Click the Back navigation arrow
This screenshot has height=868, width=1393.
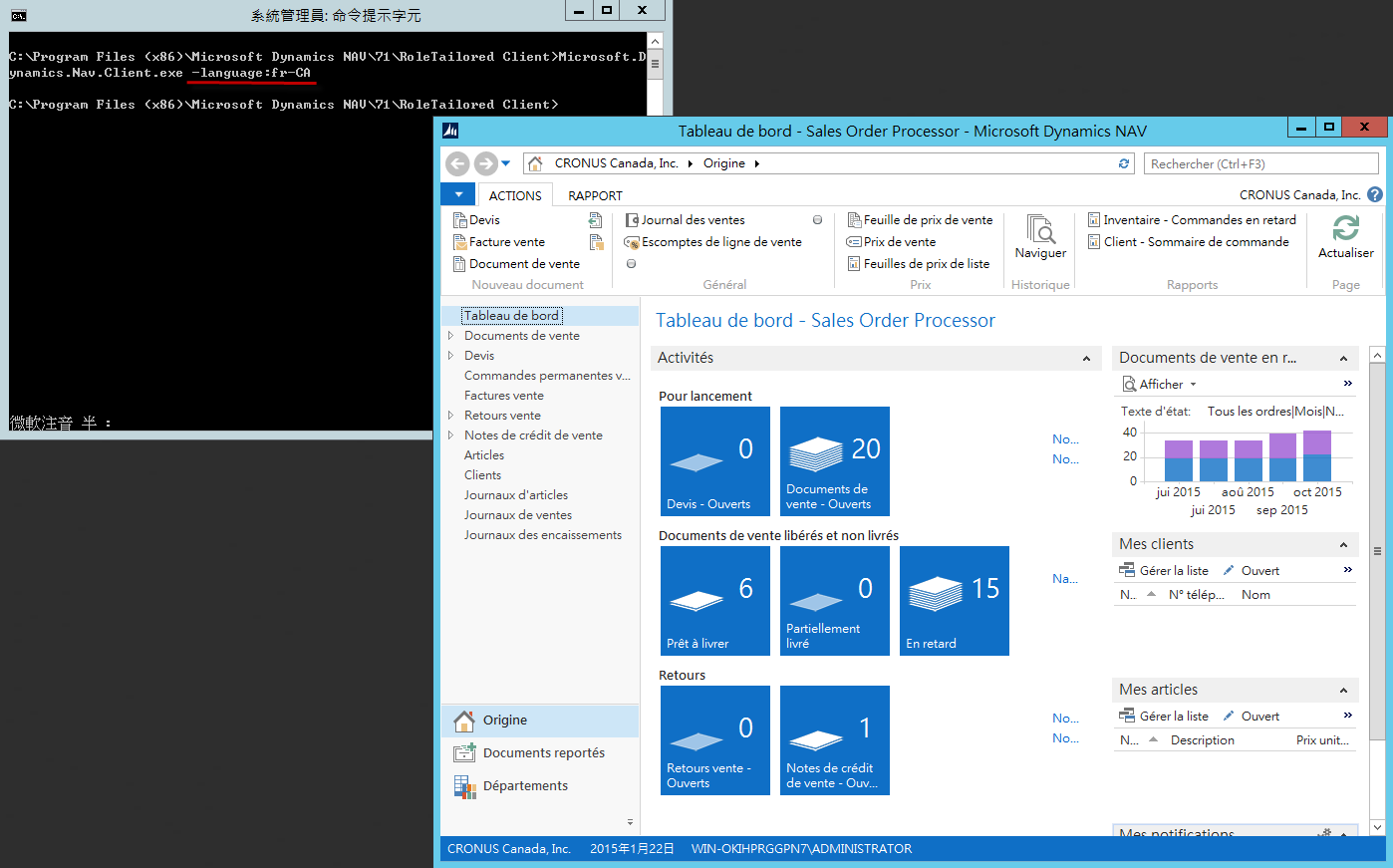pos(457,163)
